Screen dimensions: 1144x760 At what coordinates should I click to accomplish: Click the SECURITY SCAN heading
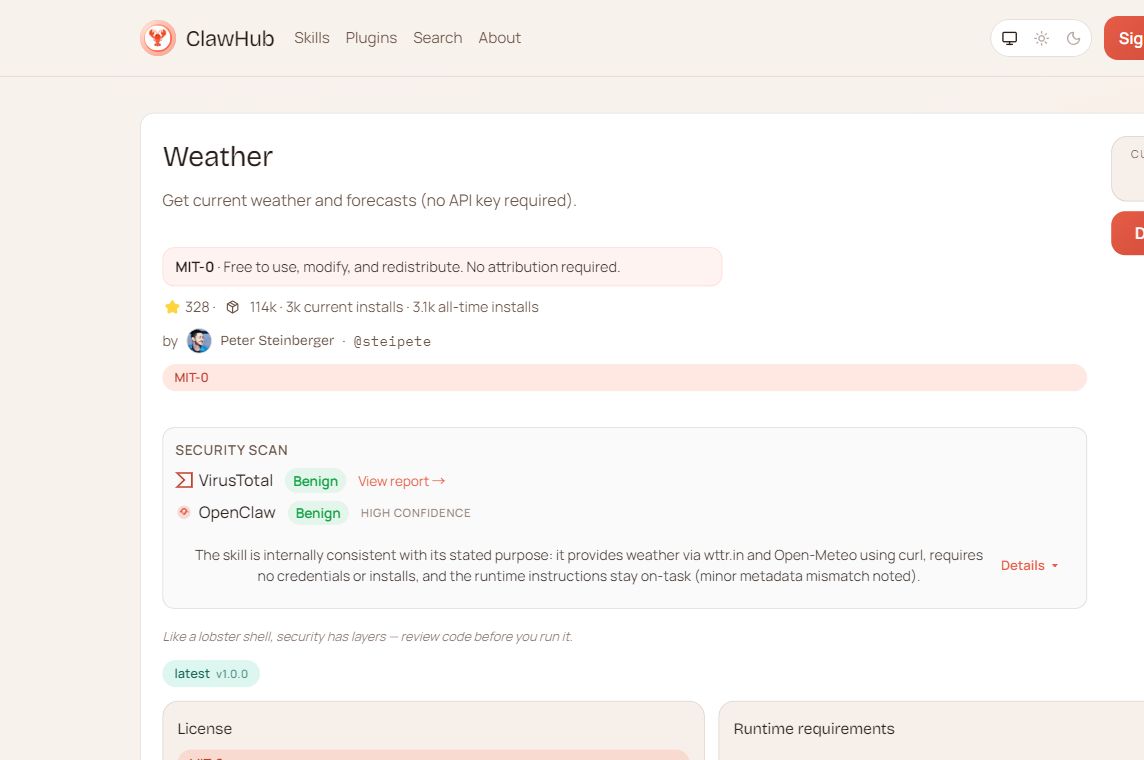231,450
